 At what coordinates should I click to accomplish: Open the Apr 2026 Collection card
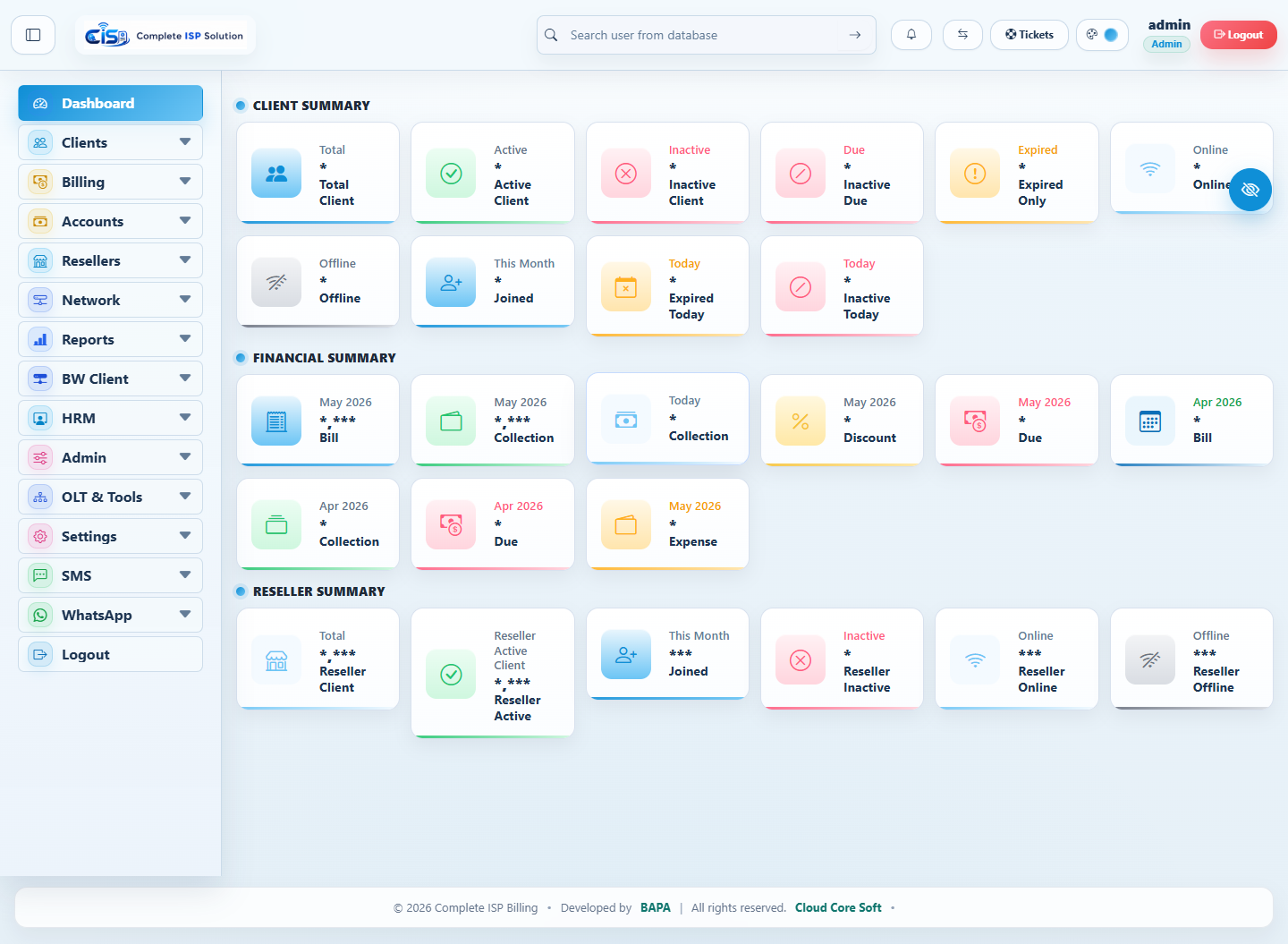[x=318, y=524]
